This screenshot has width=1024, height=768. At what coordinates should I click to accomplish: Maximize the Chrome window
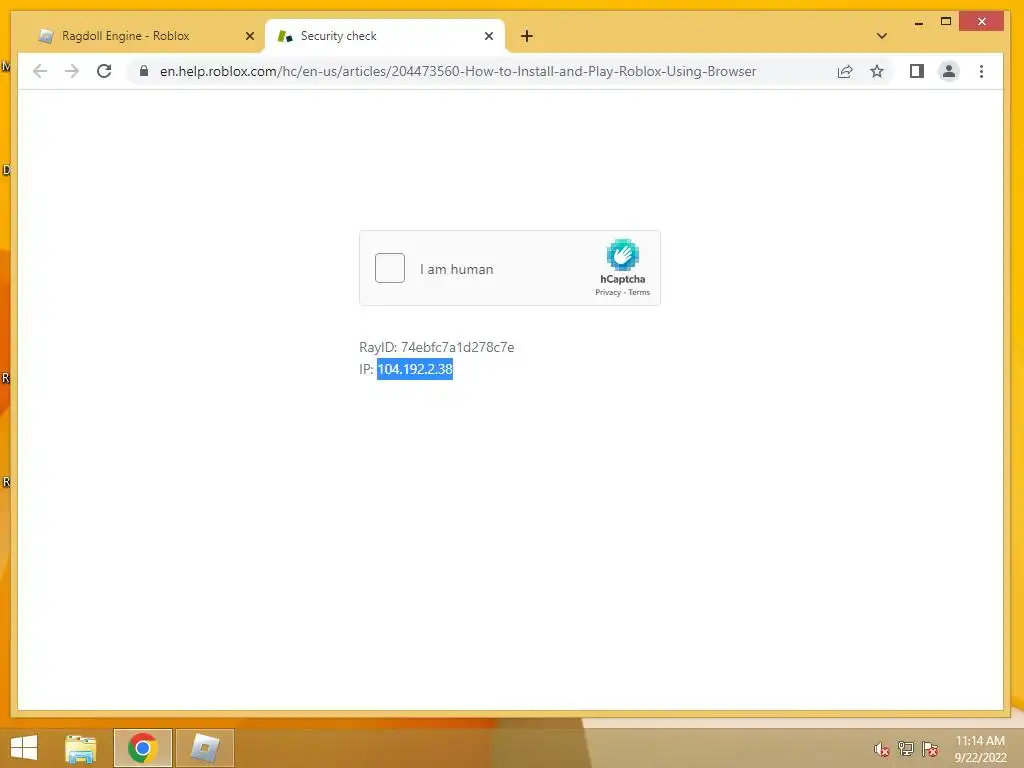946,22
